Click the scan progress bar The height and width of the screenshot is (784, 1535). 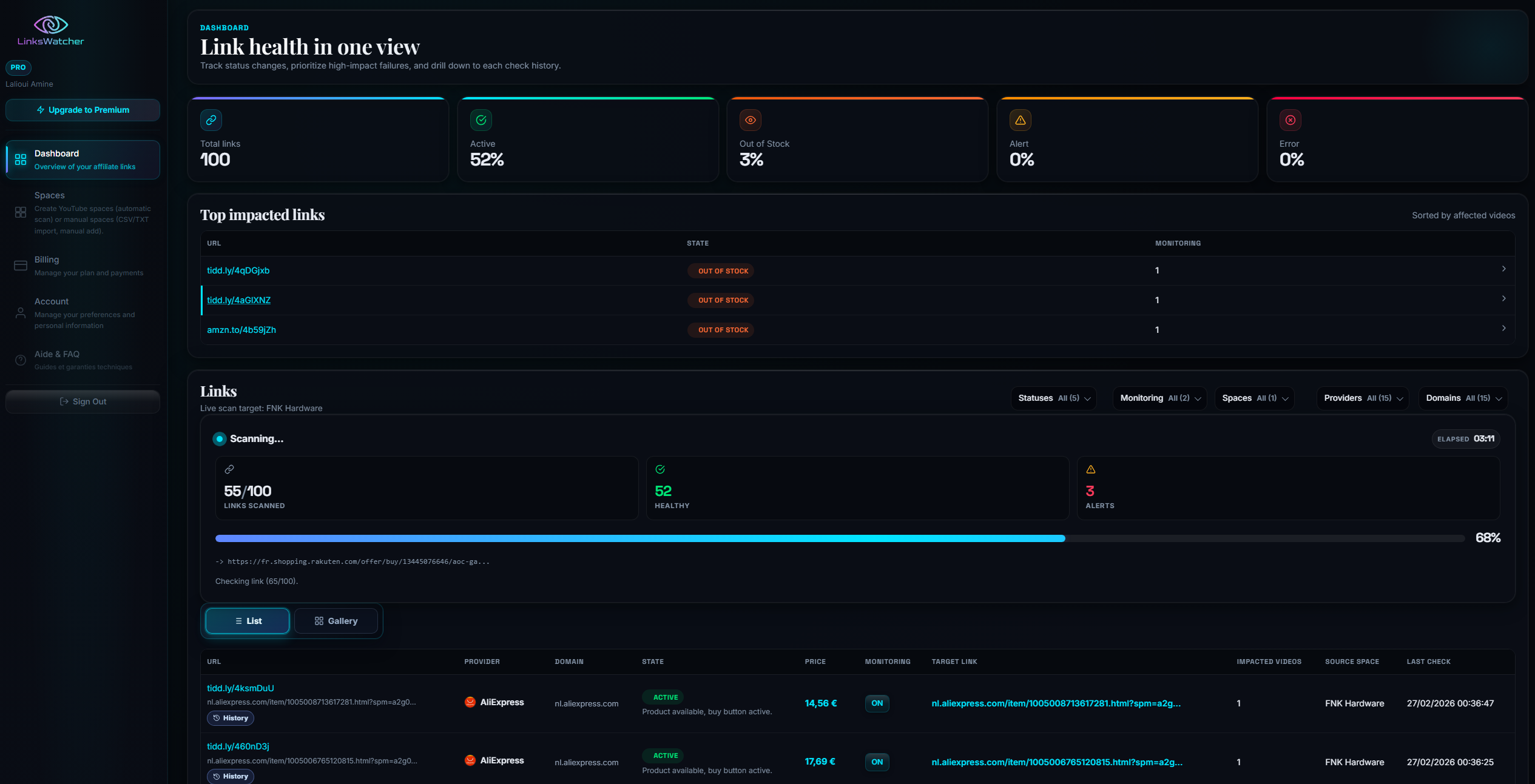(840, 538)
